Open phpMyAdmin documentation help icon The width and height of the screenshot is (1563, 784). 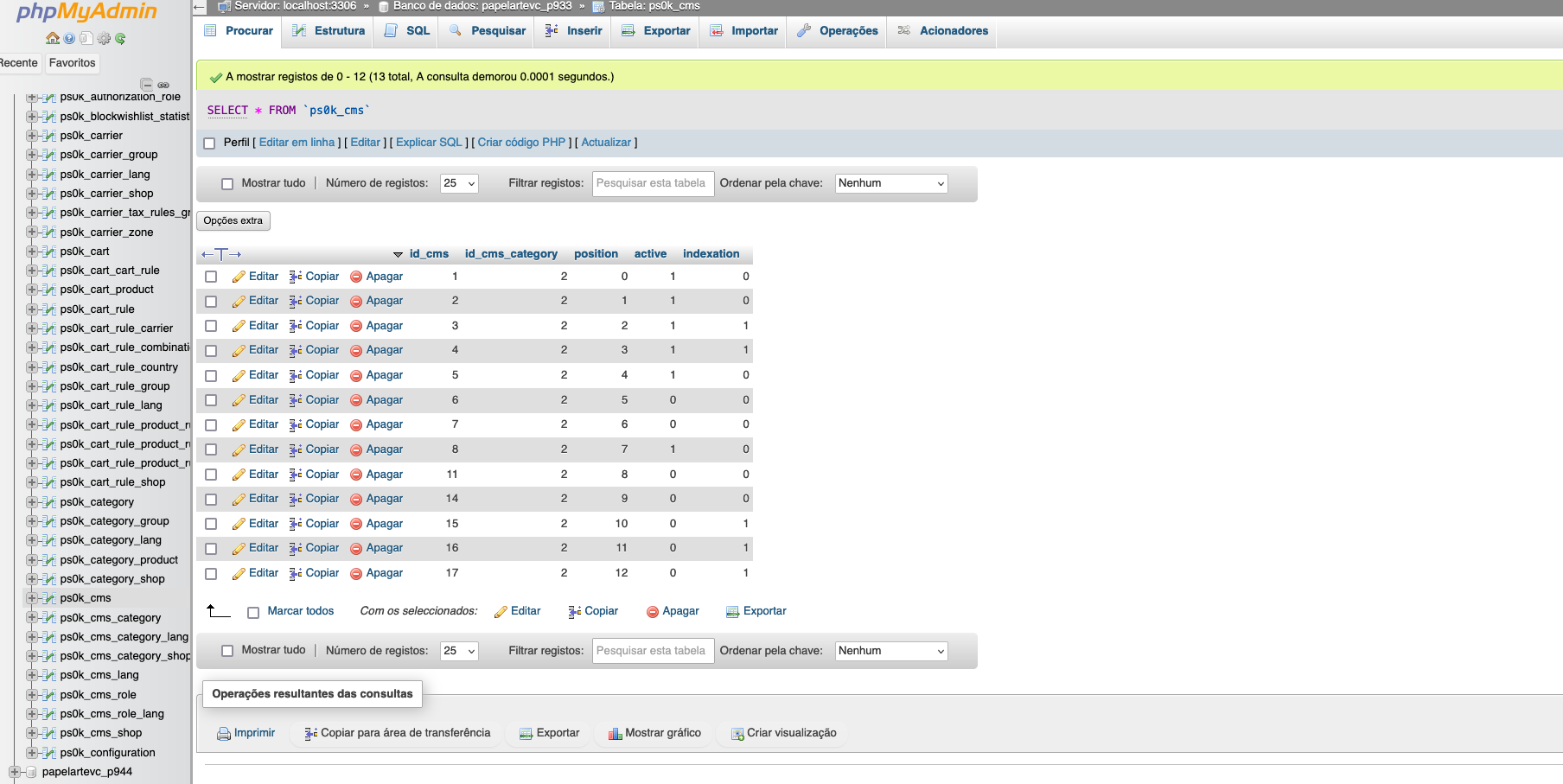coord(70,38)
